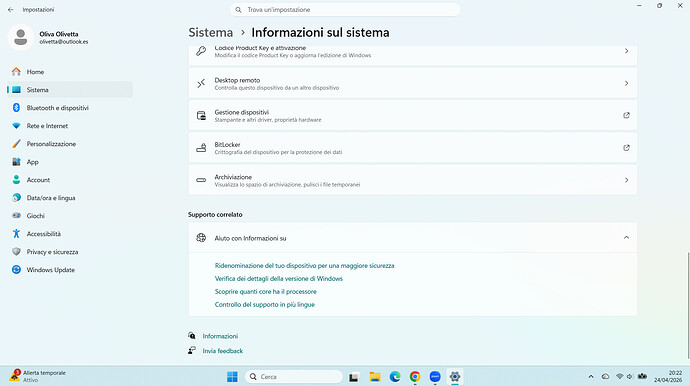Open Scoprire quanti core ha il processore
Image resolution: width=690 pixels, height=386 pixels.
(265, 291)
